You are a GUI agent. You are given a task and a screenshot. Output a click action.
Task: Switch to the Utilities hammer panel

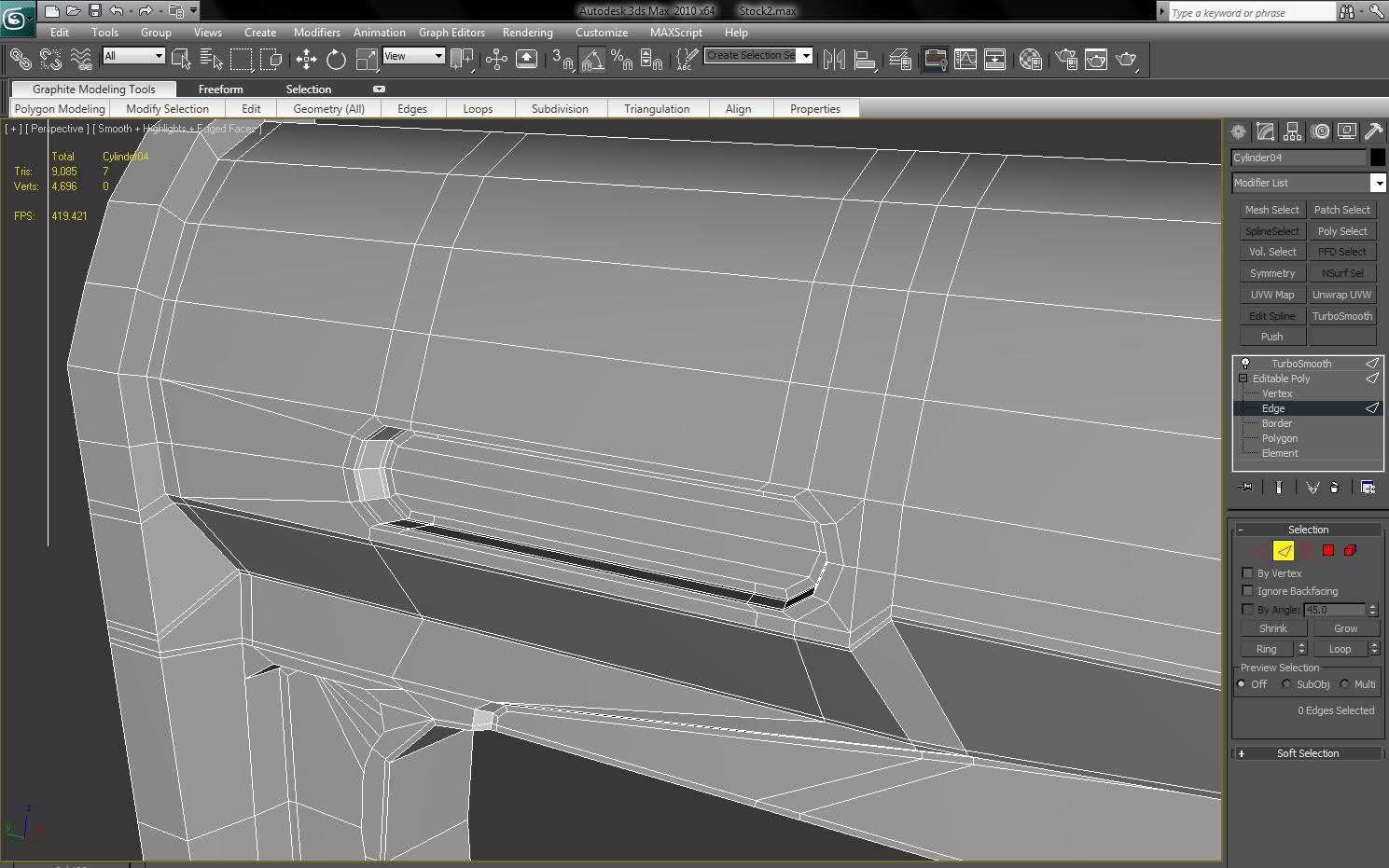(x=1373, y=131)
